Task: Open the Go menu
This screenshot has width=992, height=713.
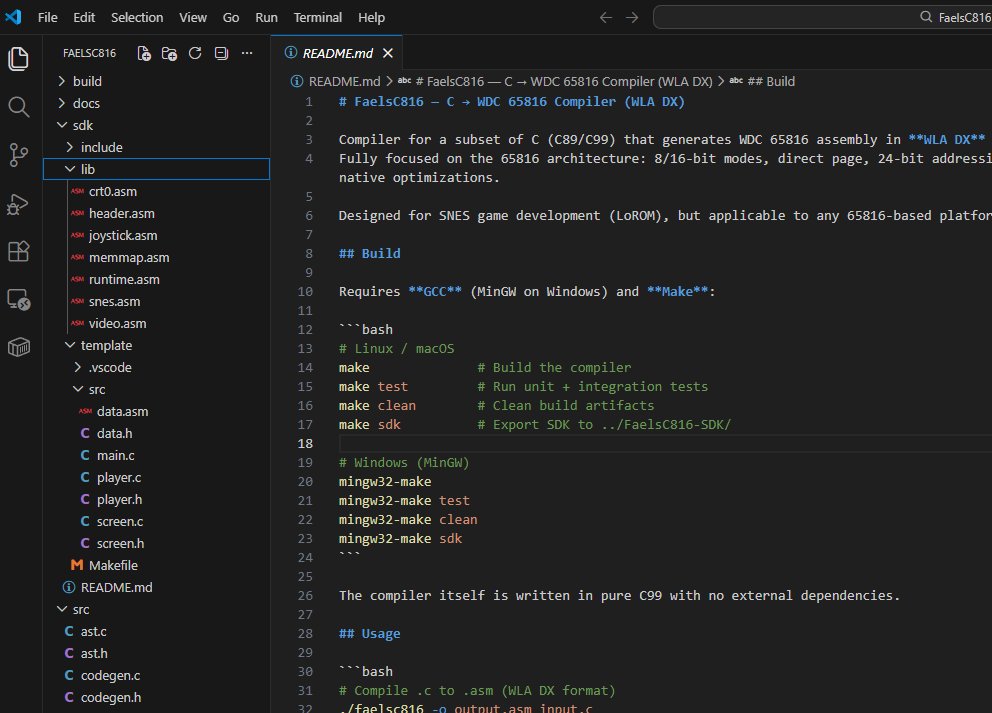Action: pyautogui.click(x=231, y=18)
